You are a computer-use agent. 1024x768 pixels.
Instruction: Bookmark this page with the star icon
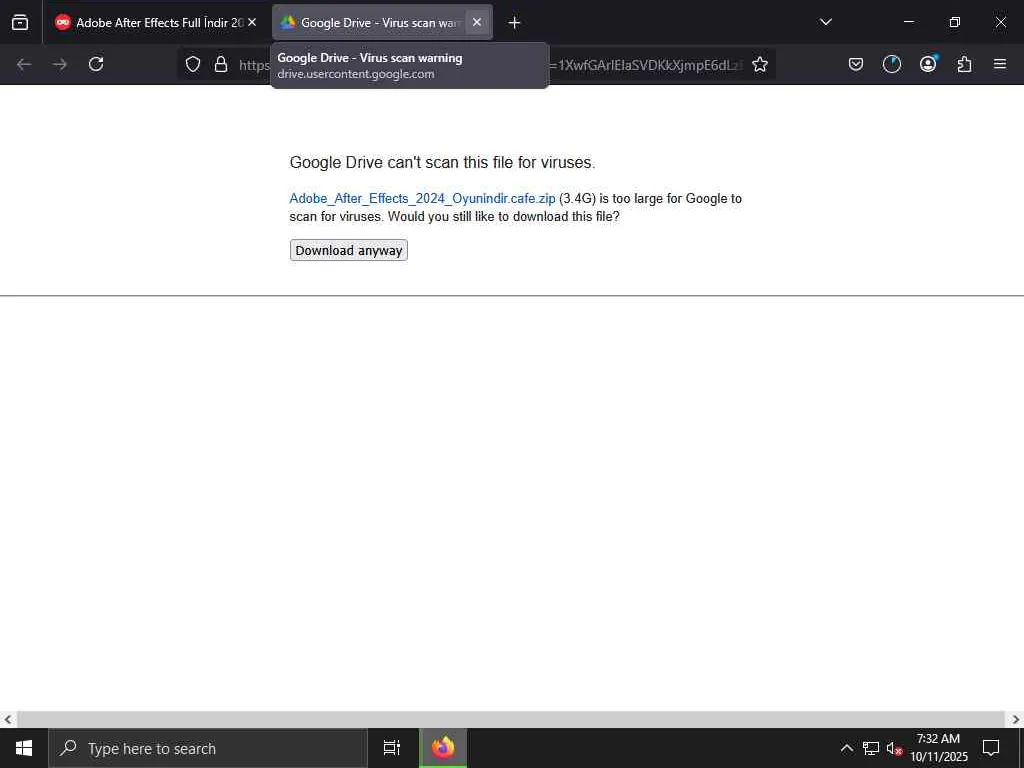760,64
